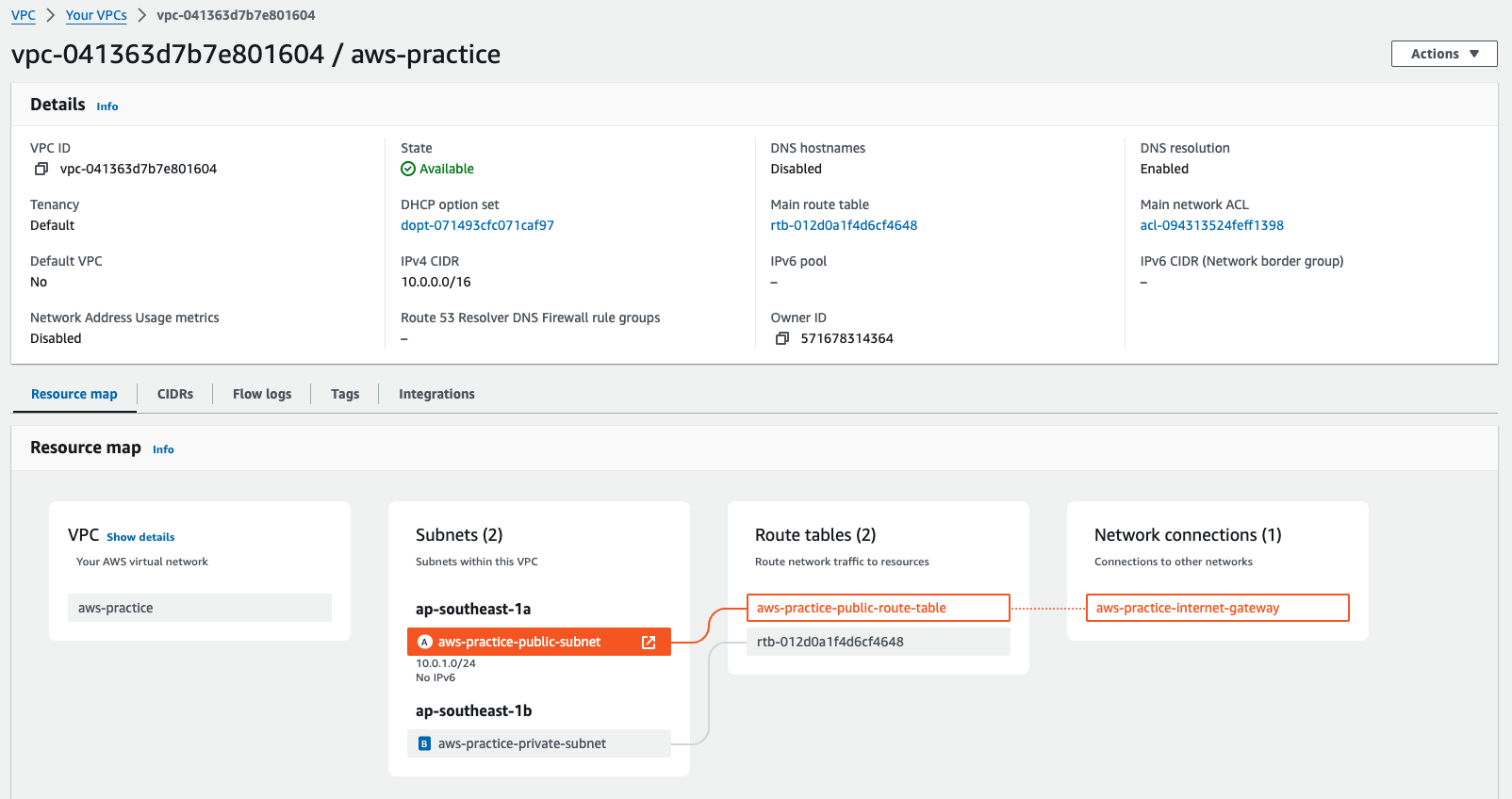
Task: Click VPC ID value vpc-041363d7b7e801604 in Details
Action: (x=139, y=169)
